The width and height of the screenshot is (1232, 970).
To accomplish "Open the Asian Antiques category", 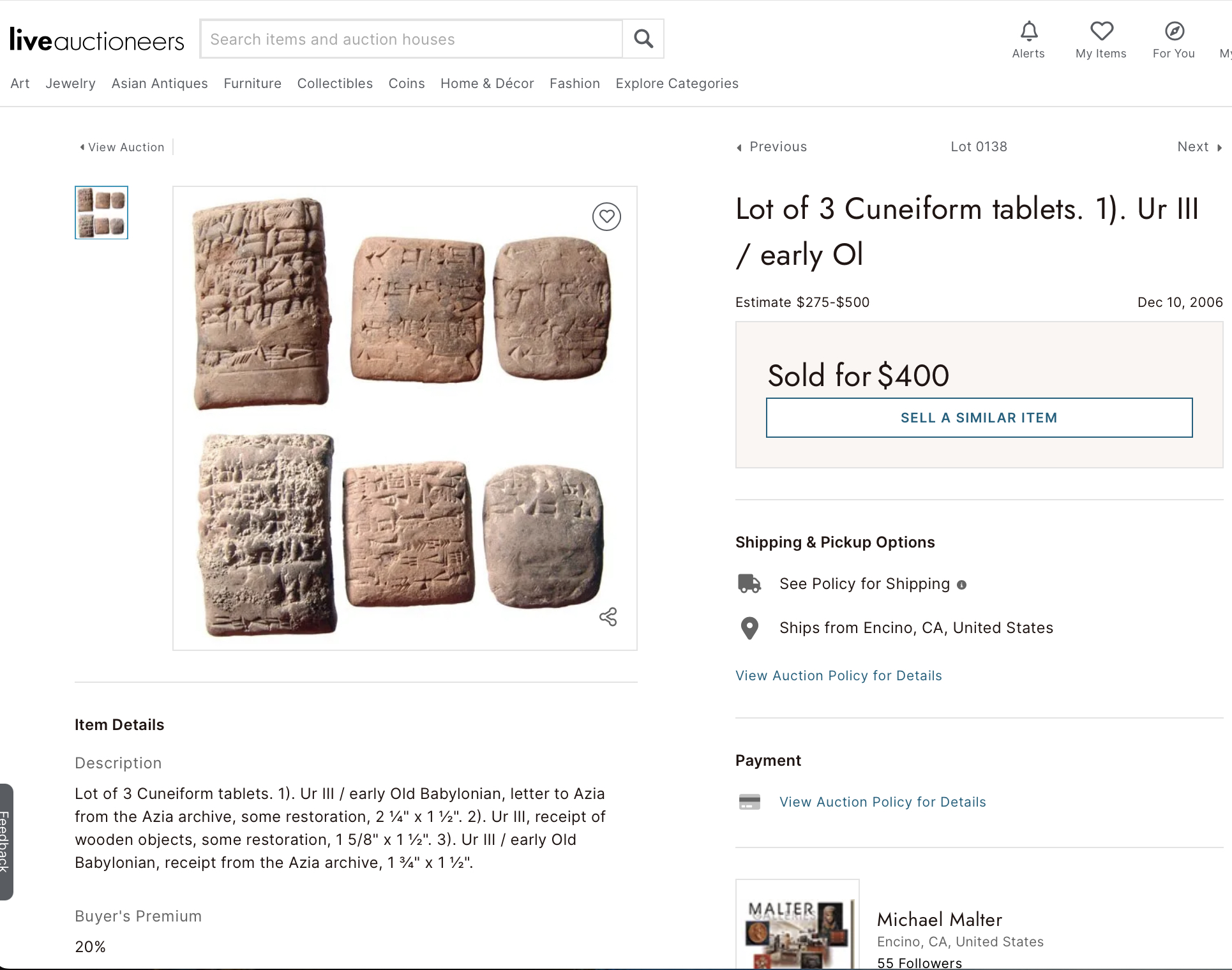I will (160, 84).
